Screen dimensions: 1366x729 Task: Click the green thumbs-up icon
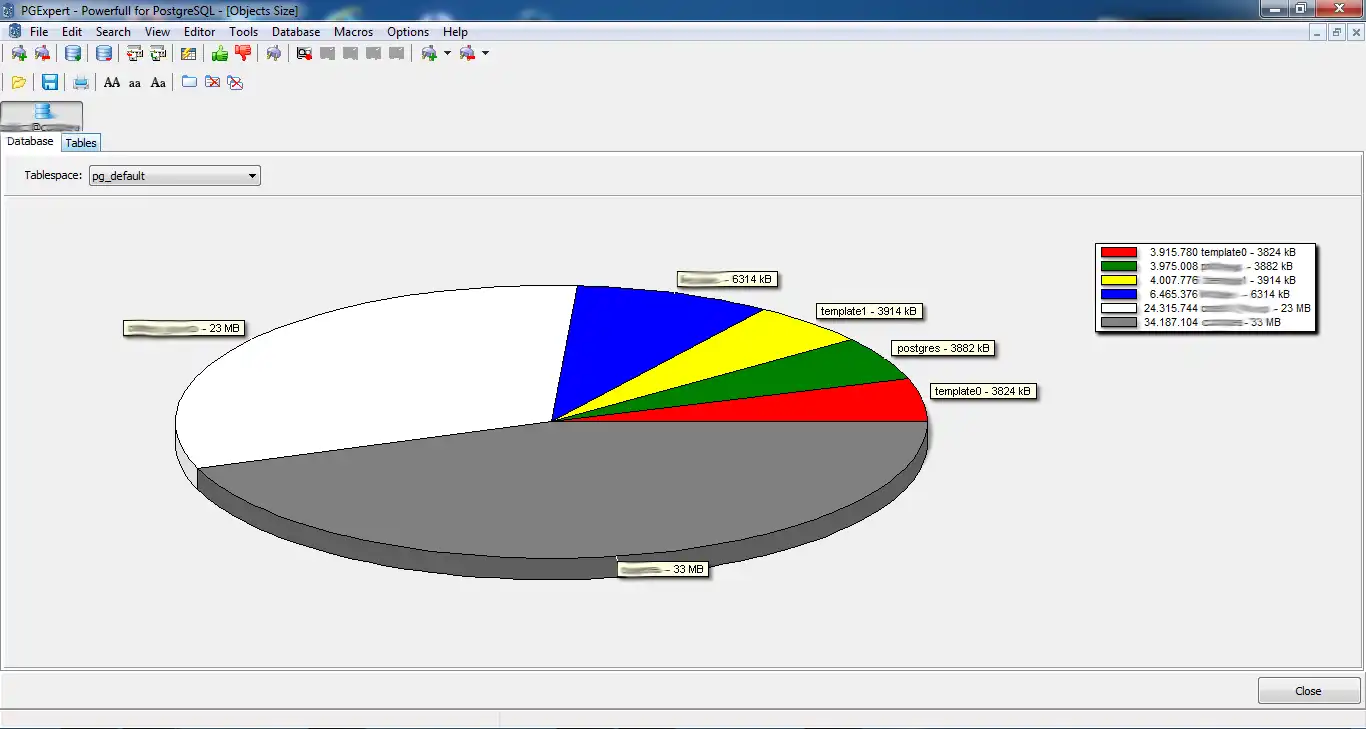220,53
